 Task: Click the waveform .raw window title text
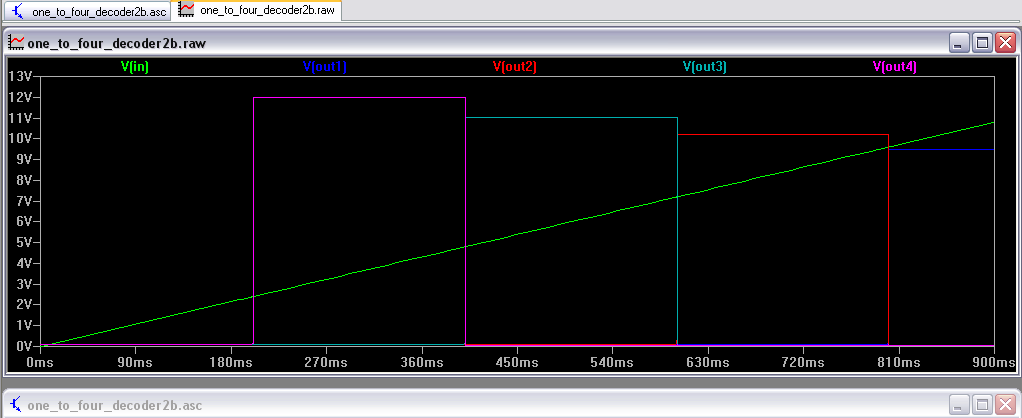pyautogui.click(x=117, y=44)
